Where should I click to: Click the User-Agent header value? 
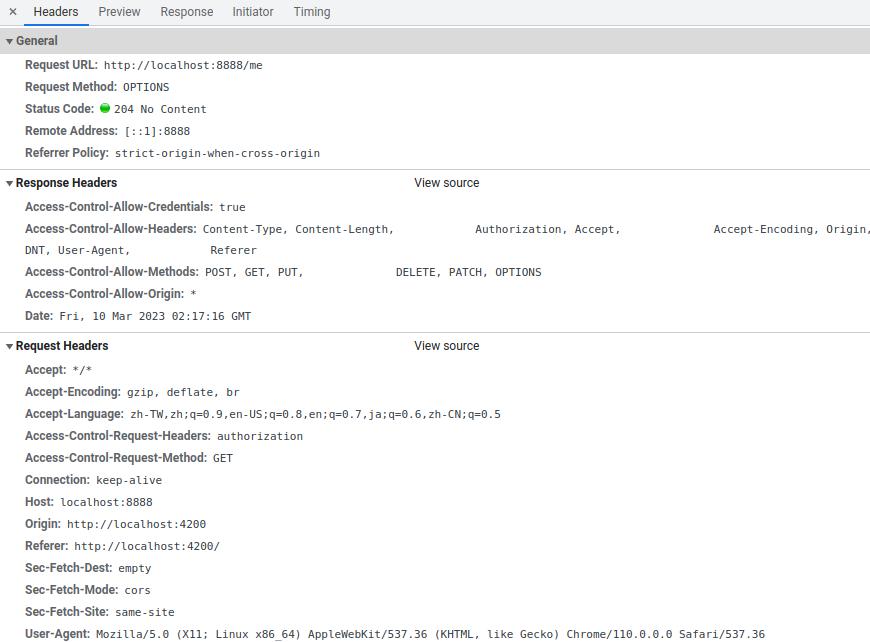430,634
